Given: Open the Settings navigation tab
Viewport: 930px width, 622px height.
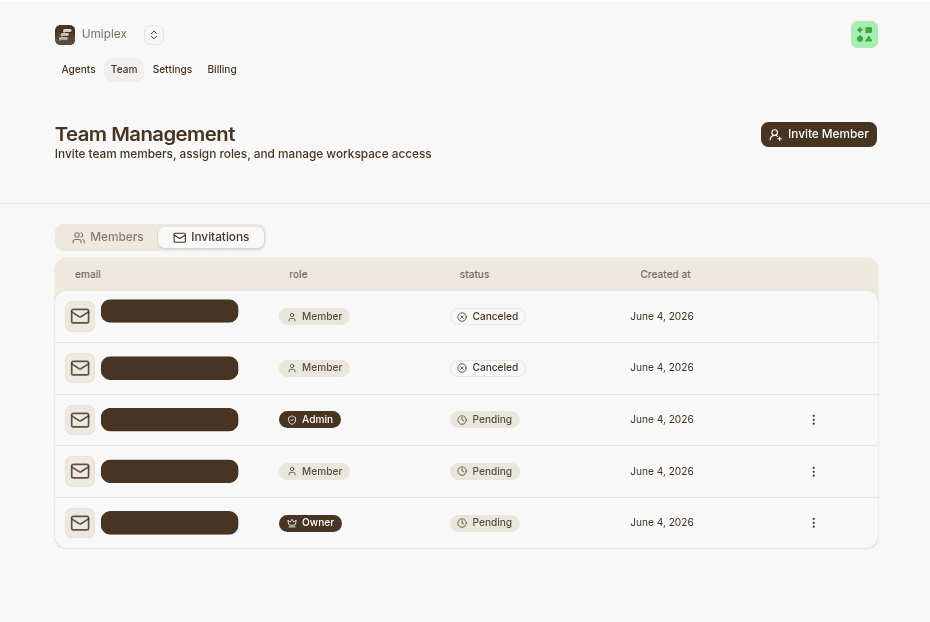Looking at the screenshot, I should 172,69.
